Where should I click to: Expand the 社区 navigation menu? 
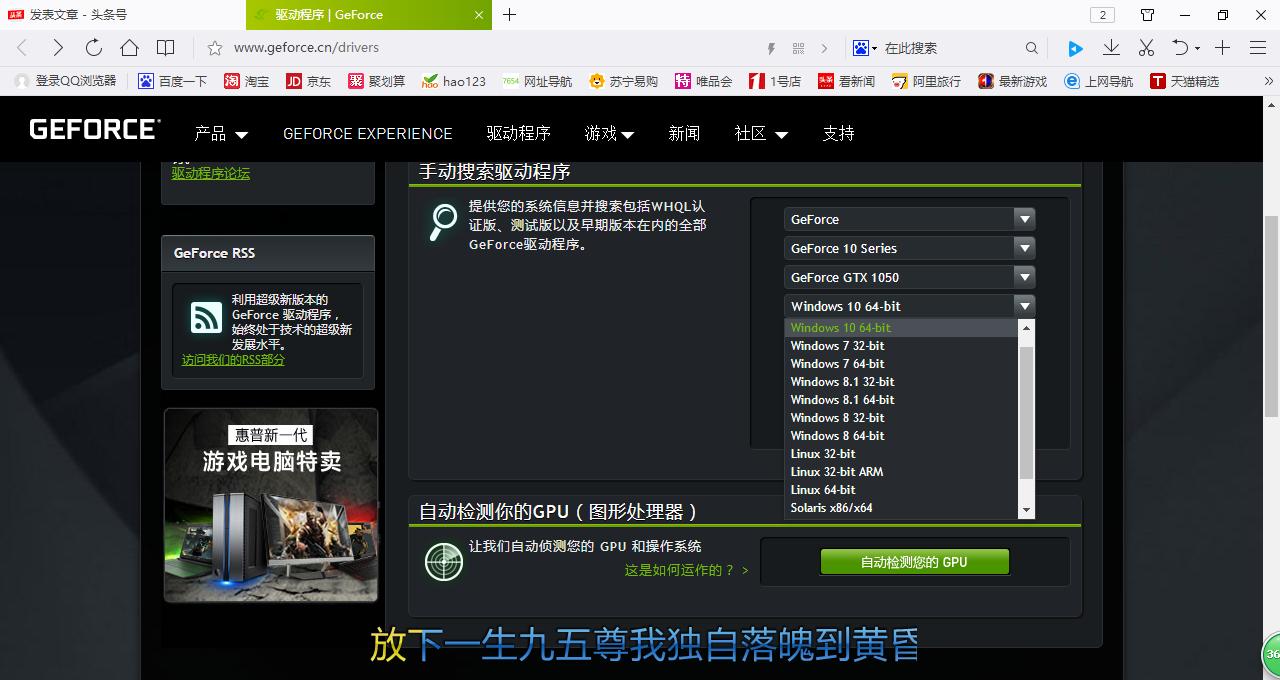(x=761, y=134)
